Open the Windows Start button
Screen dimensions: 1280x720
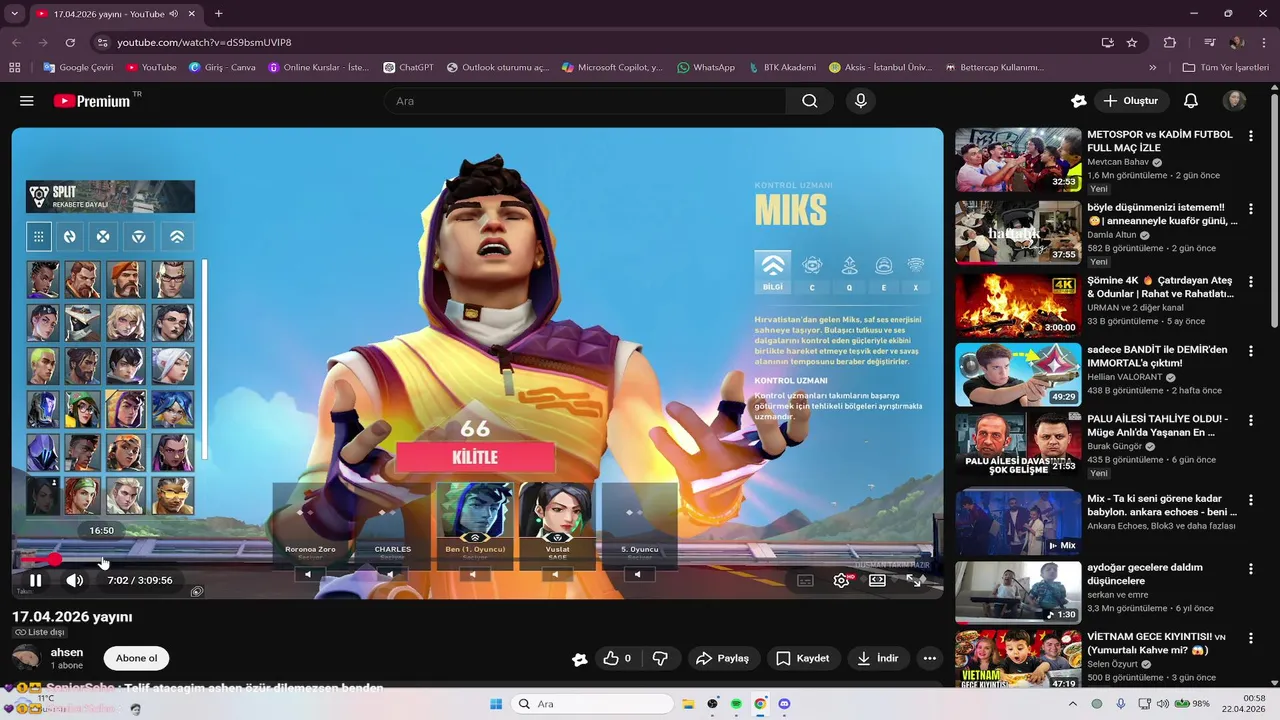click(496, 704)
